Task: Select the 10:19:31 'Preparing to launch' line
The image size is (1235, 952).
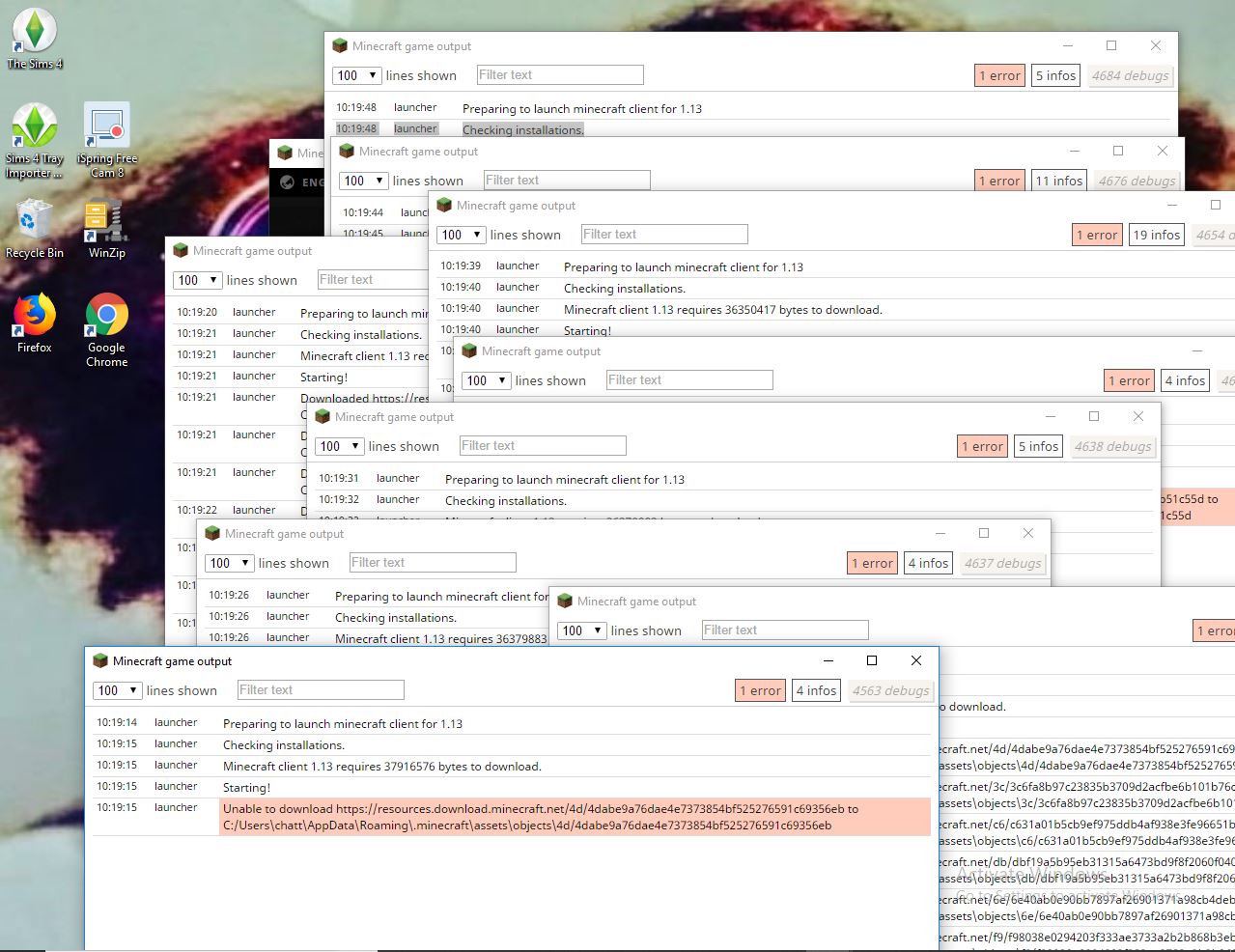Action: click(x=734, y=479)
